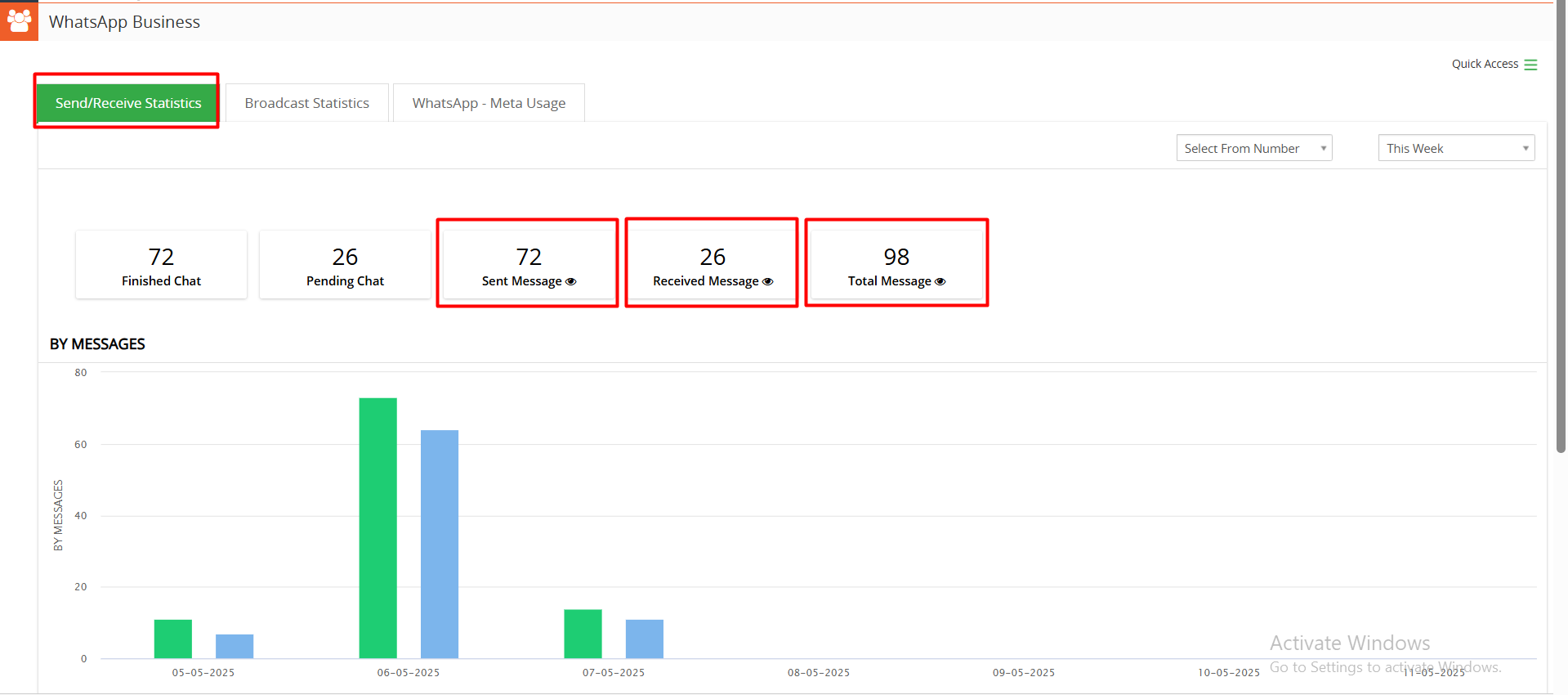
Task: Open the WhatsApp - Meta Usage tab
Action: 489,103
